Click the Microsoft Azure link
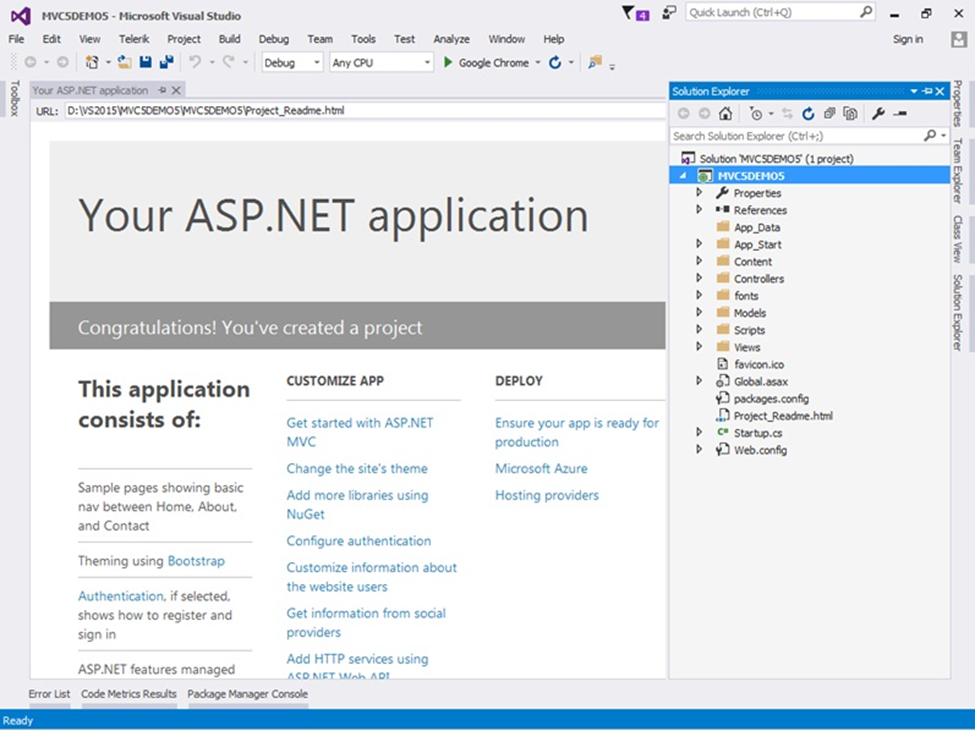 tap(541, 468)
